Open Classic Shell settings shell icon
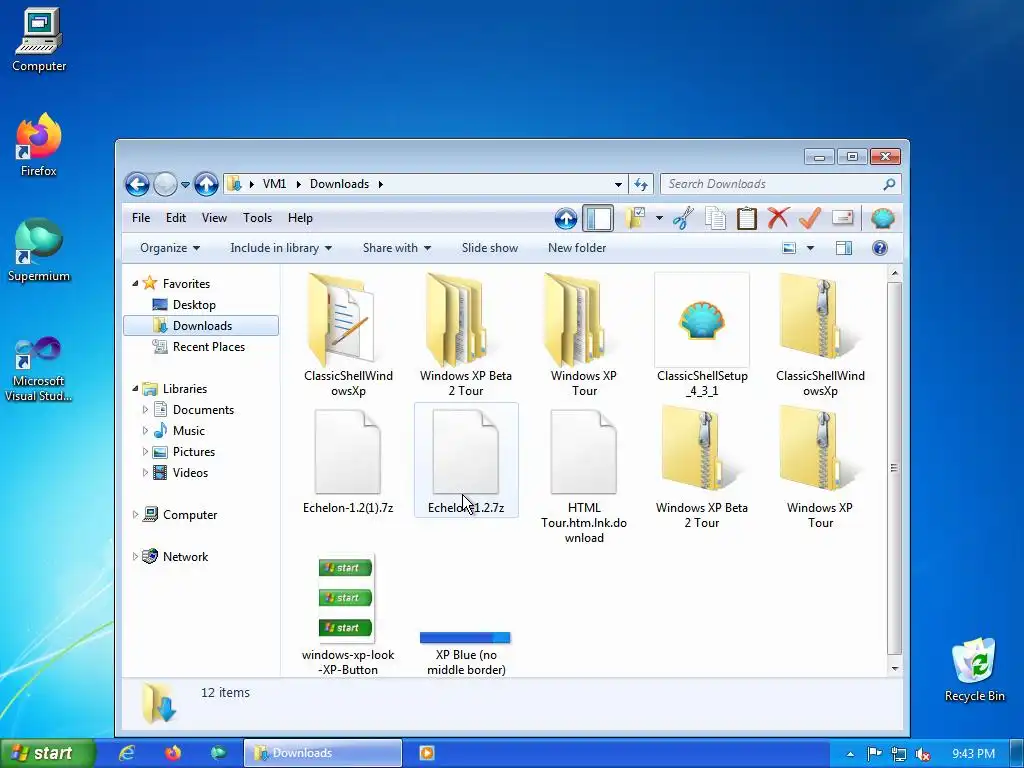The width and height of the screenshot is (1024, 768). tap(882, 219)
